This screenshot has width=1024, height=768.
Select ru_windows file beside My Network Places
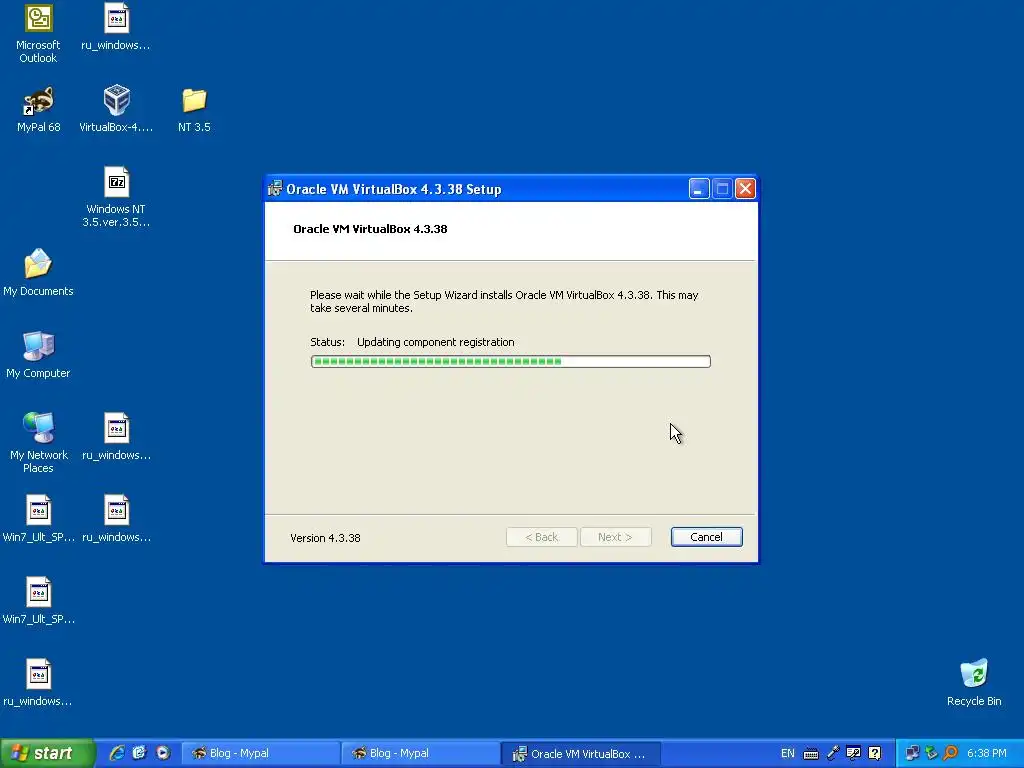point(116,437)
